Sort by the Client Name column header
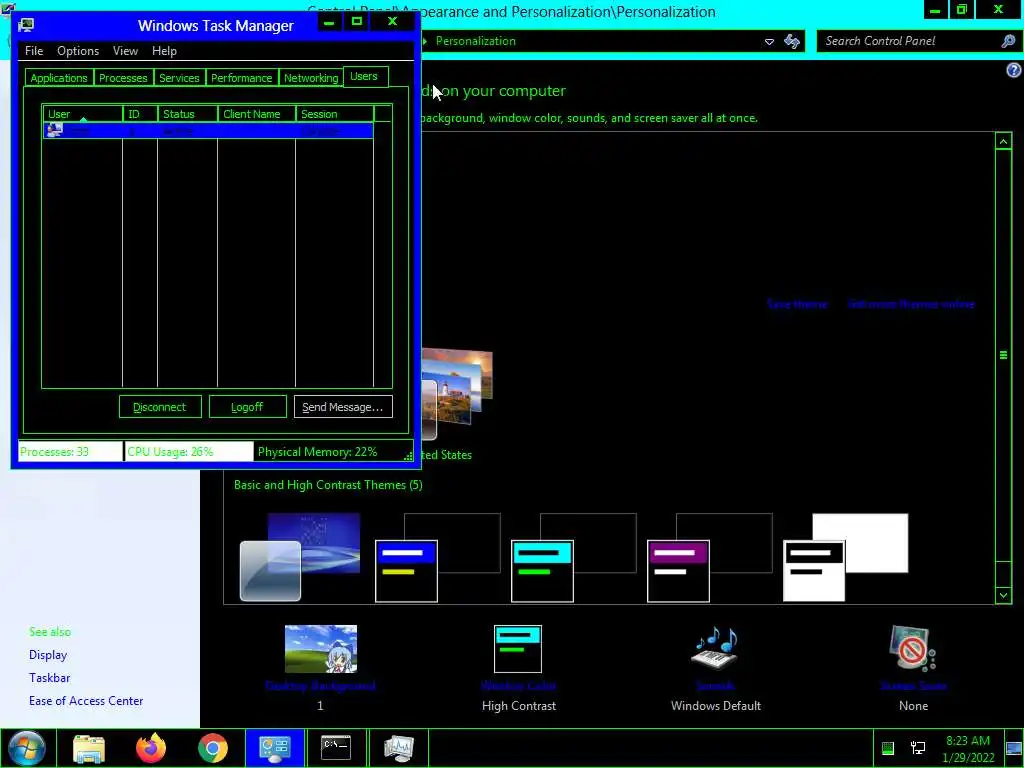 257,114
